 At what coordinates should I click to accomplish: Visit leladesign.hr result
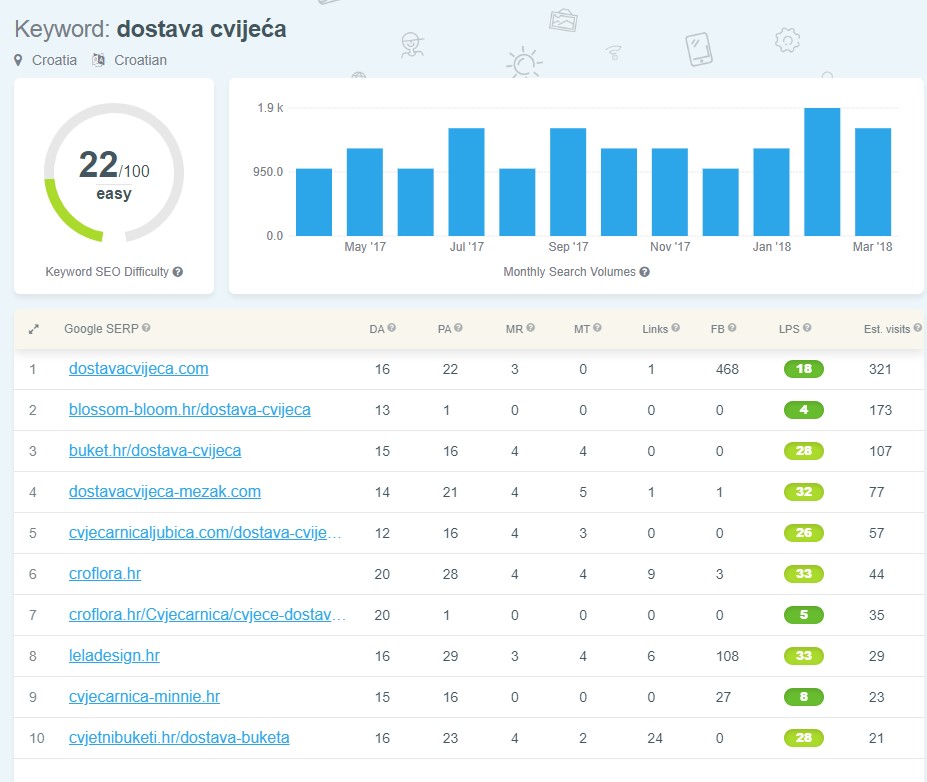click(x=114, y=656)
